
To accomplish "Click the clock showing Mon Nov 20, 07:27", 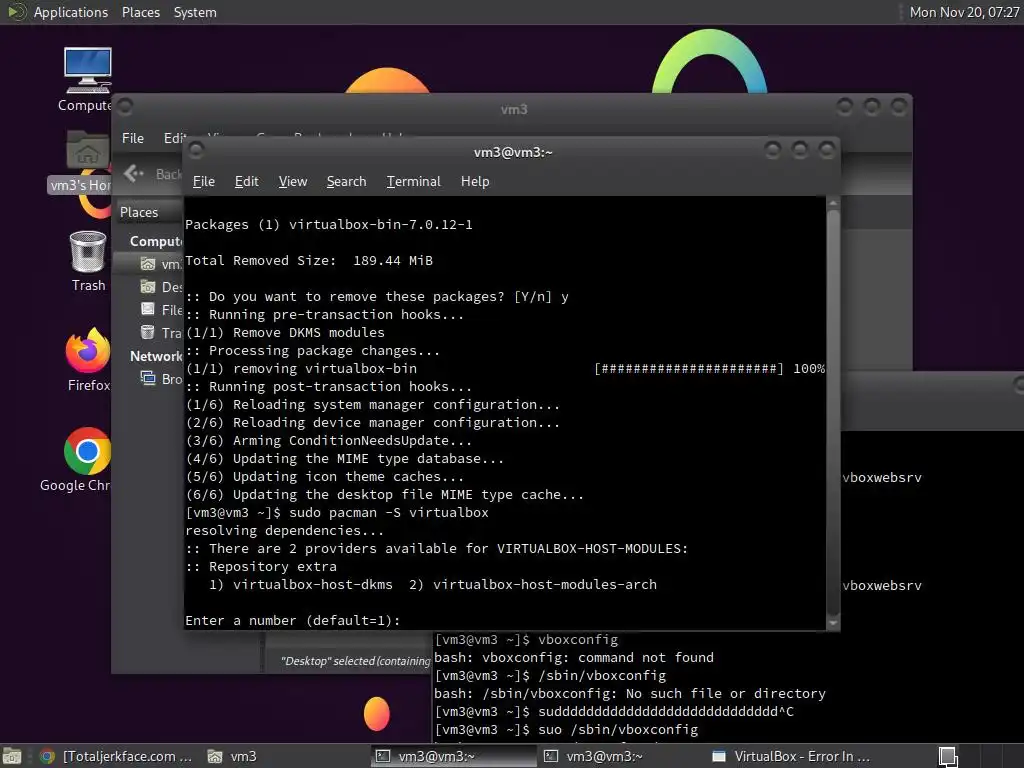I will pos(964,12).
